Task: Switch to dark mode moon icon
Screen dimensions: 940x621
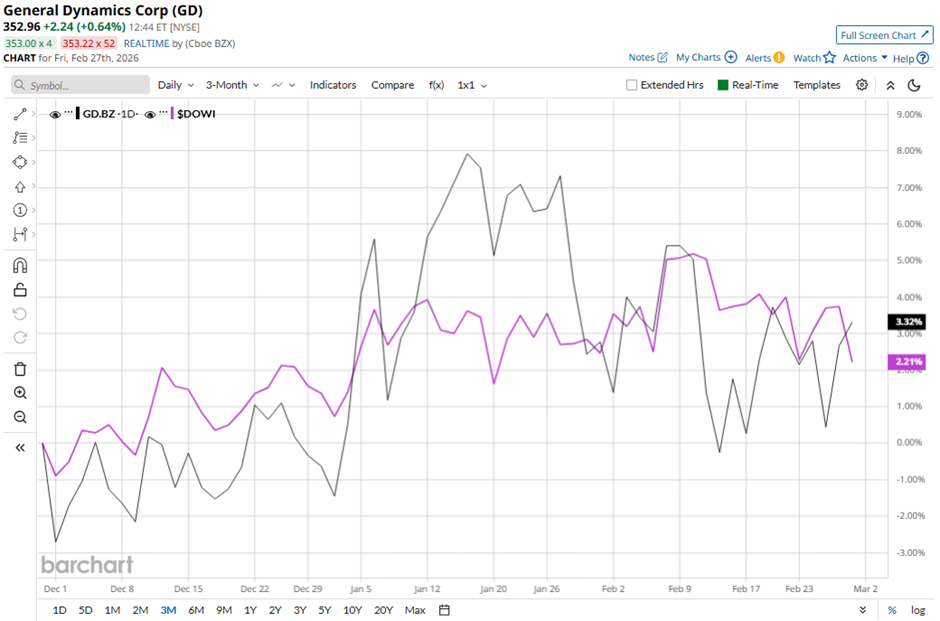Action: pos(914,85)
